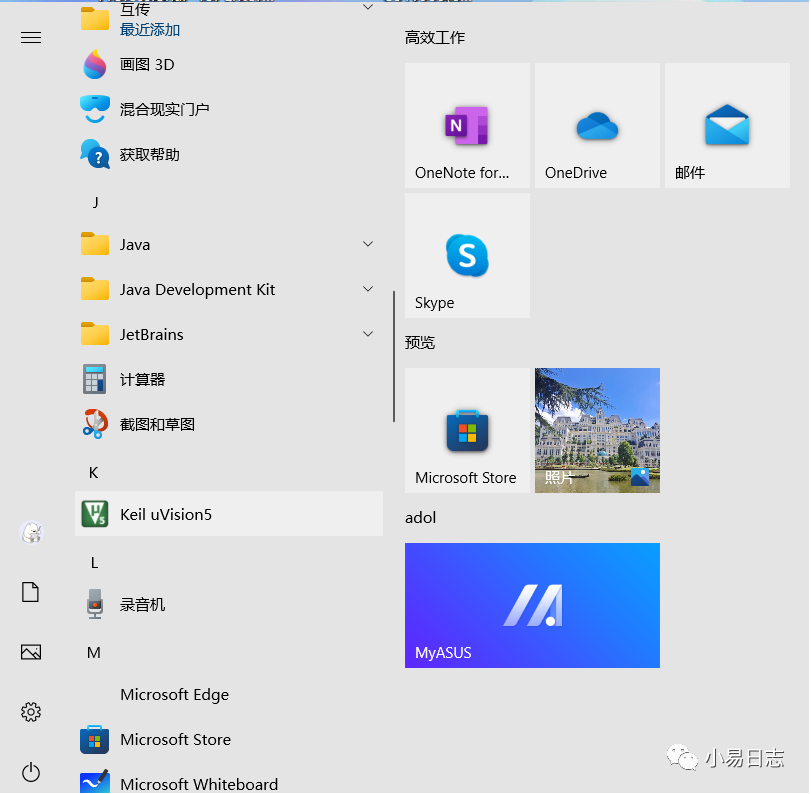Click the adol tile group title
Screen dimensions: 811x794
pos(420,517)
